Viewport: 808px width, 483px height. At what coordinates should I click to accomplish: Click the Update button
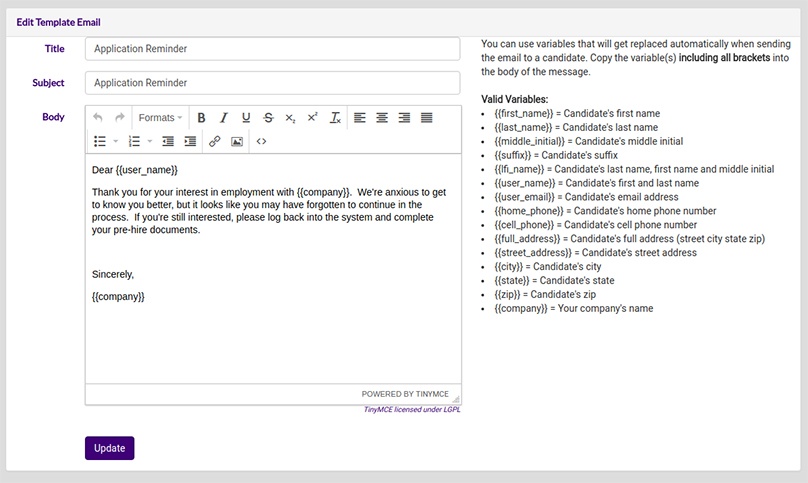point(110,448)
